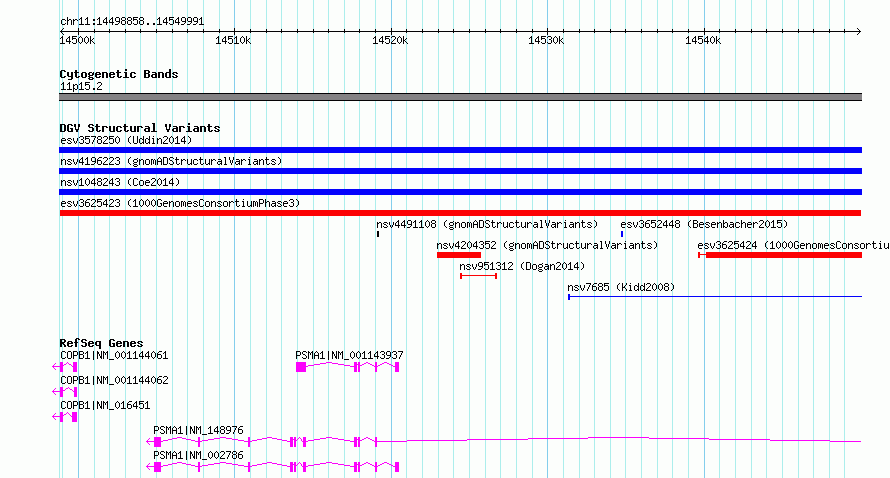890x478 pixels.
Task: Click the blue bar under esv3578250
Action: (460, 150)
